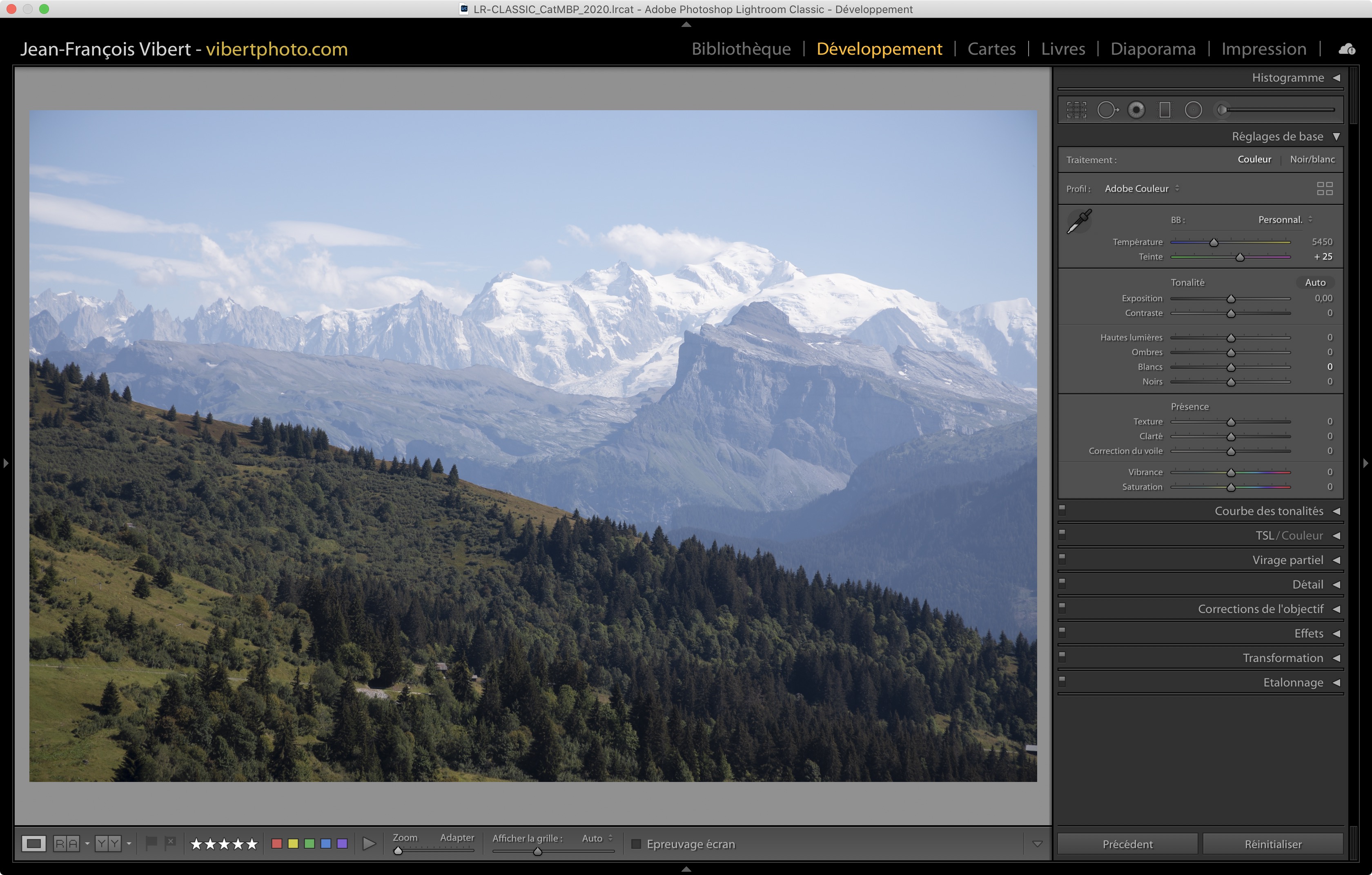Select the Crop Overlay tool
Viewport: 1372px width, 875px height.
coord(1076,110)
